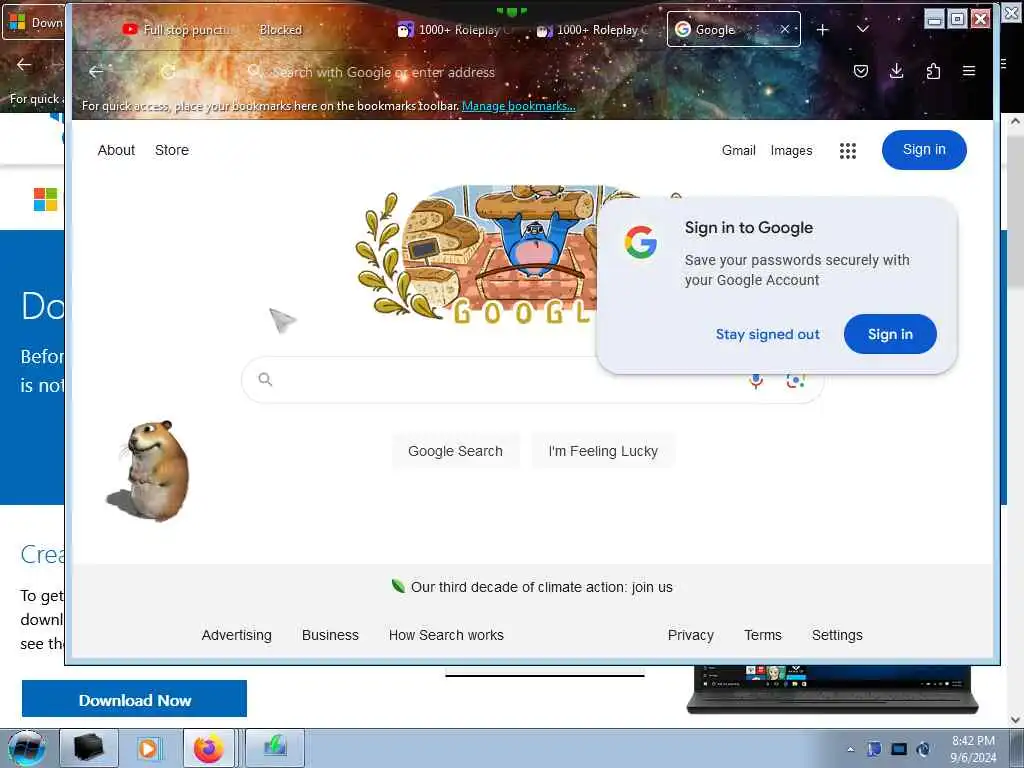Open How Search works link
This screenshot has height=768, width=1024.
446,635
